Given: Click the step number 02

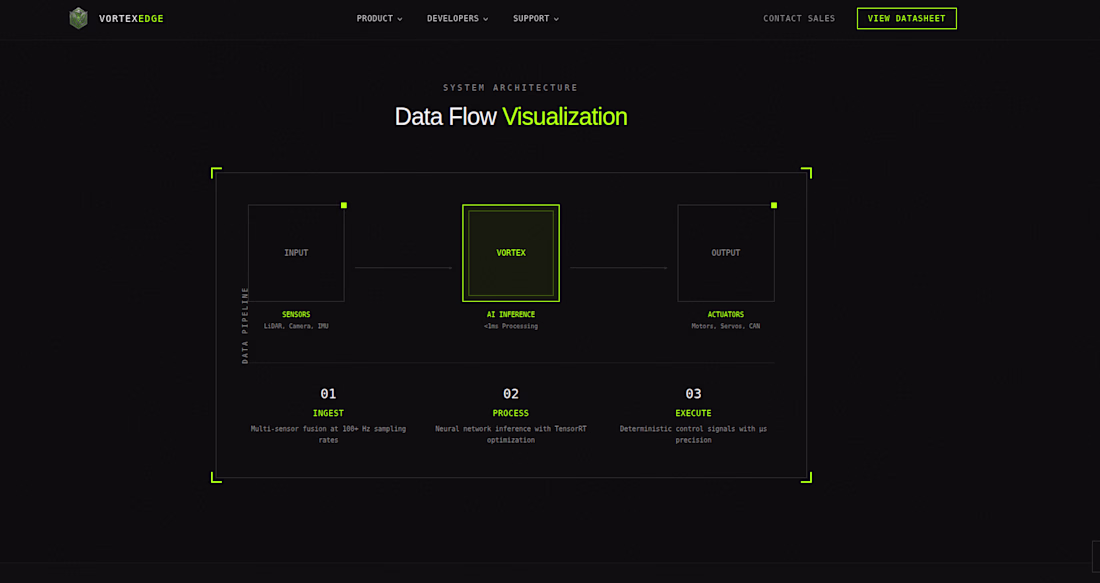Looking at the screenshot, I should click(x=511, y=394).
